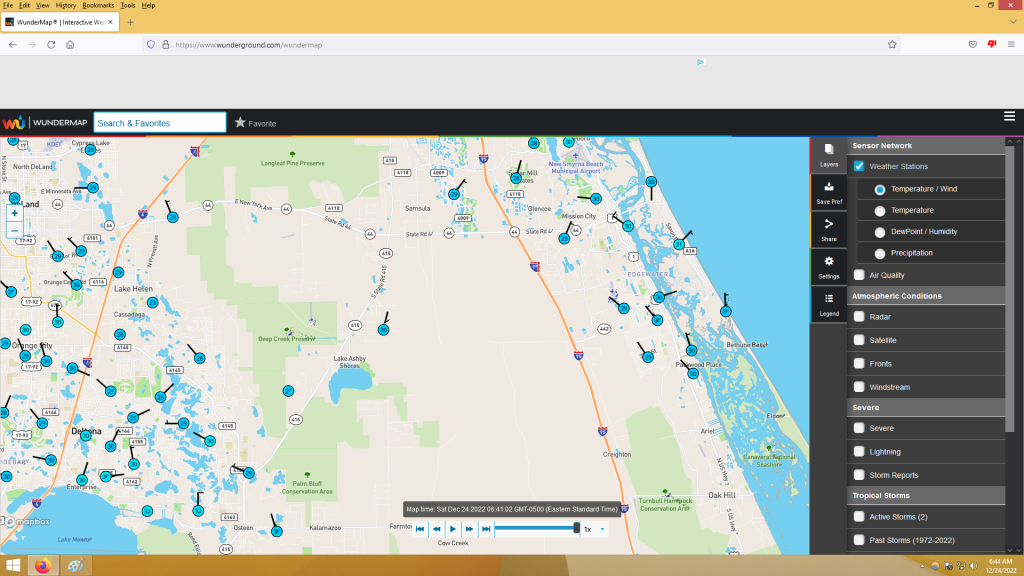The height and width of the screenshot is (576, 1024).
Task: Open the History menu
Action: click(66, 5)
